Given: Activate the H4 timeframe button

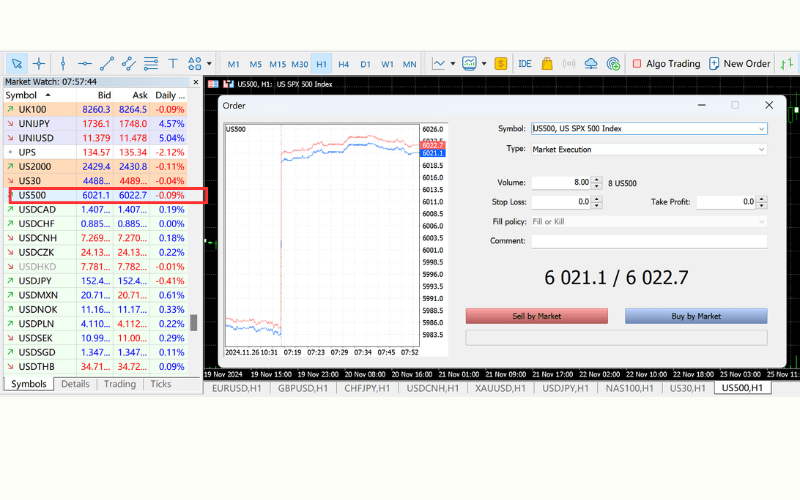Looking at the screenshot, I should (x=343, y=63).
